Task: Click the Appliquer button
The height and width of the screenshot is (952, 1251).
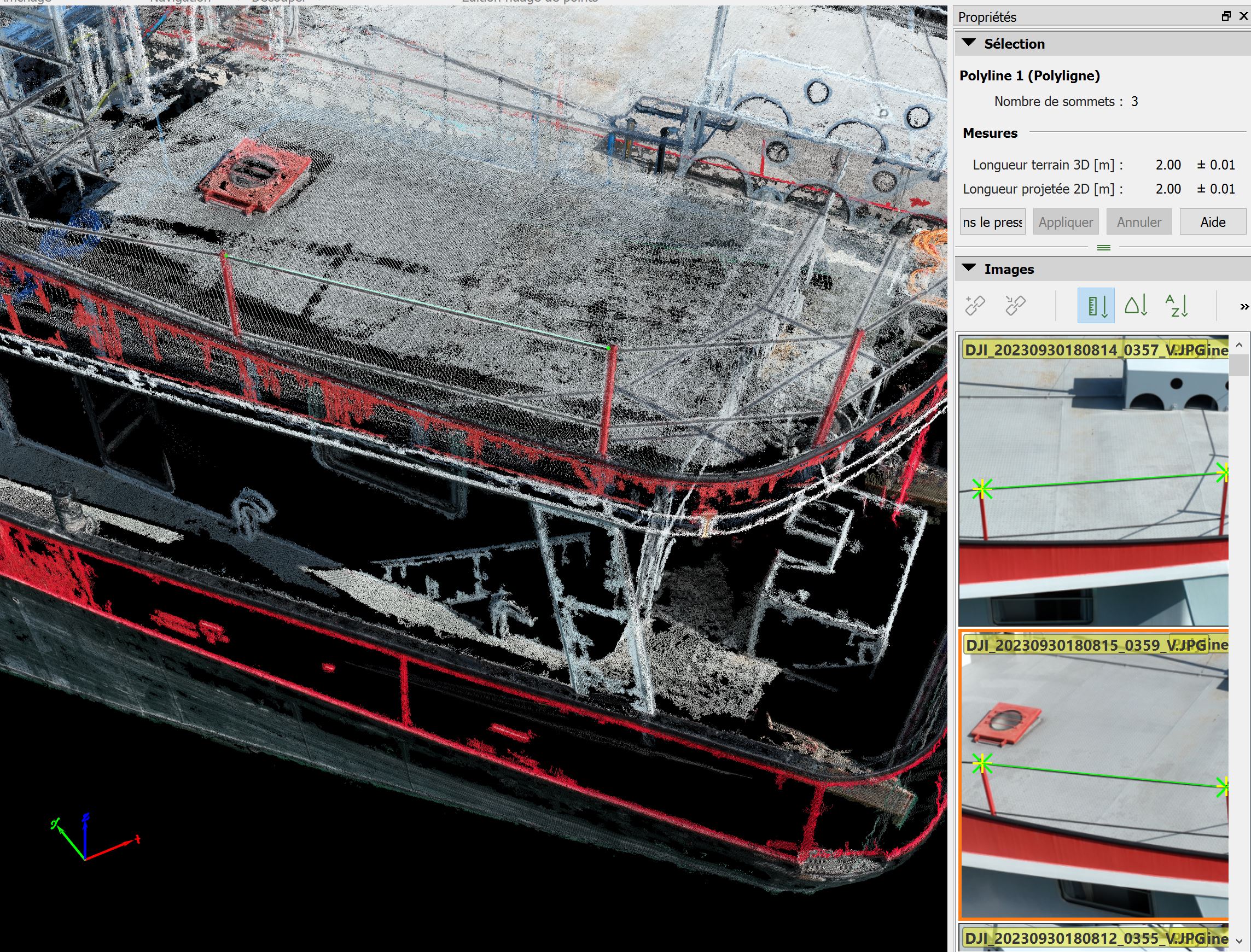Action: coord(1065,221)
